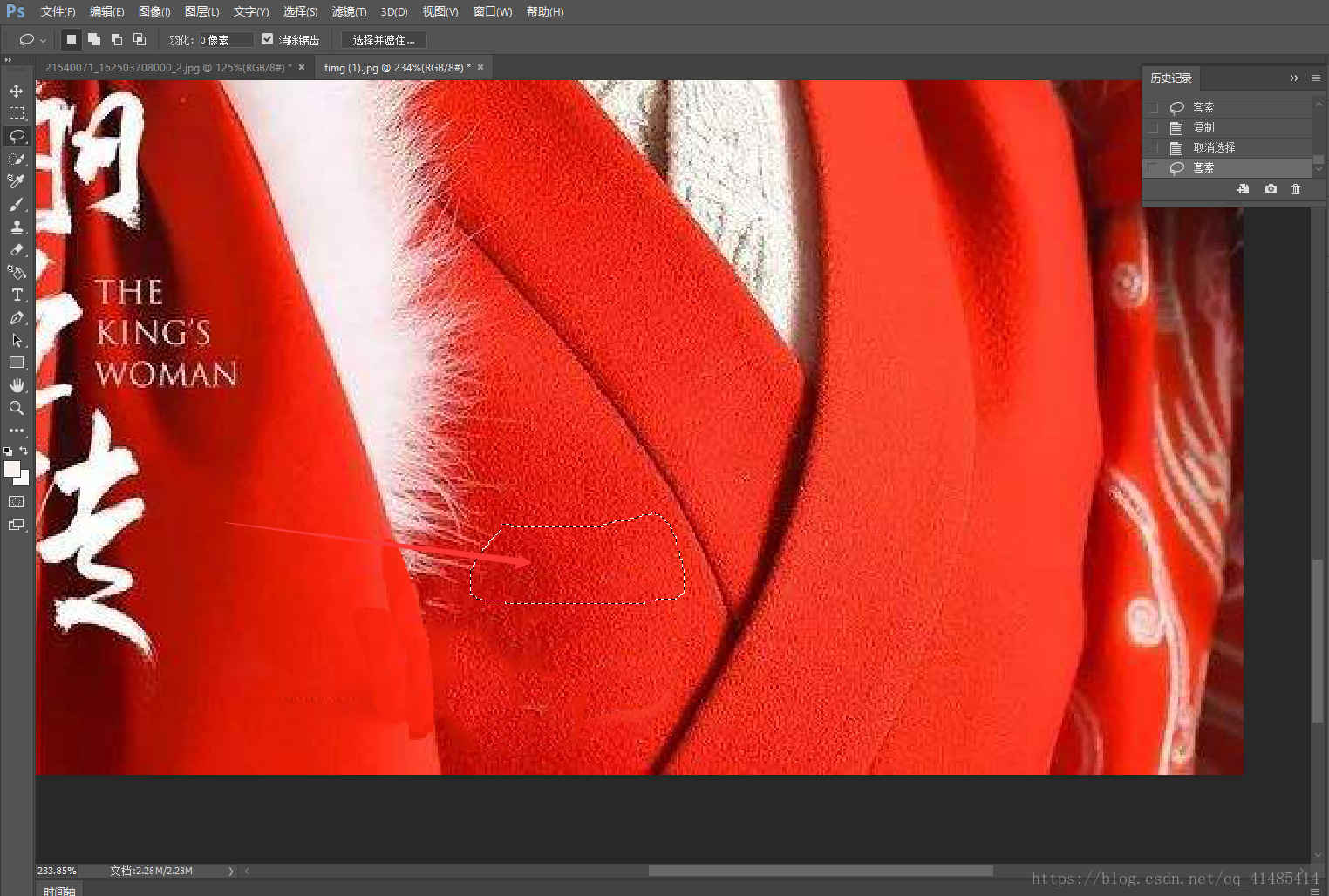Choose New Selection mode

72,39
